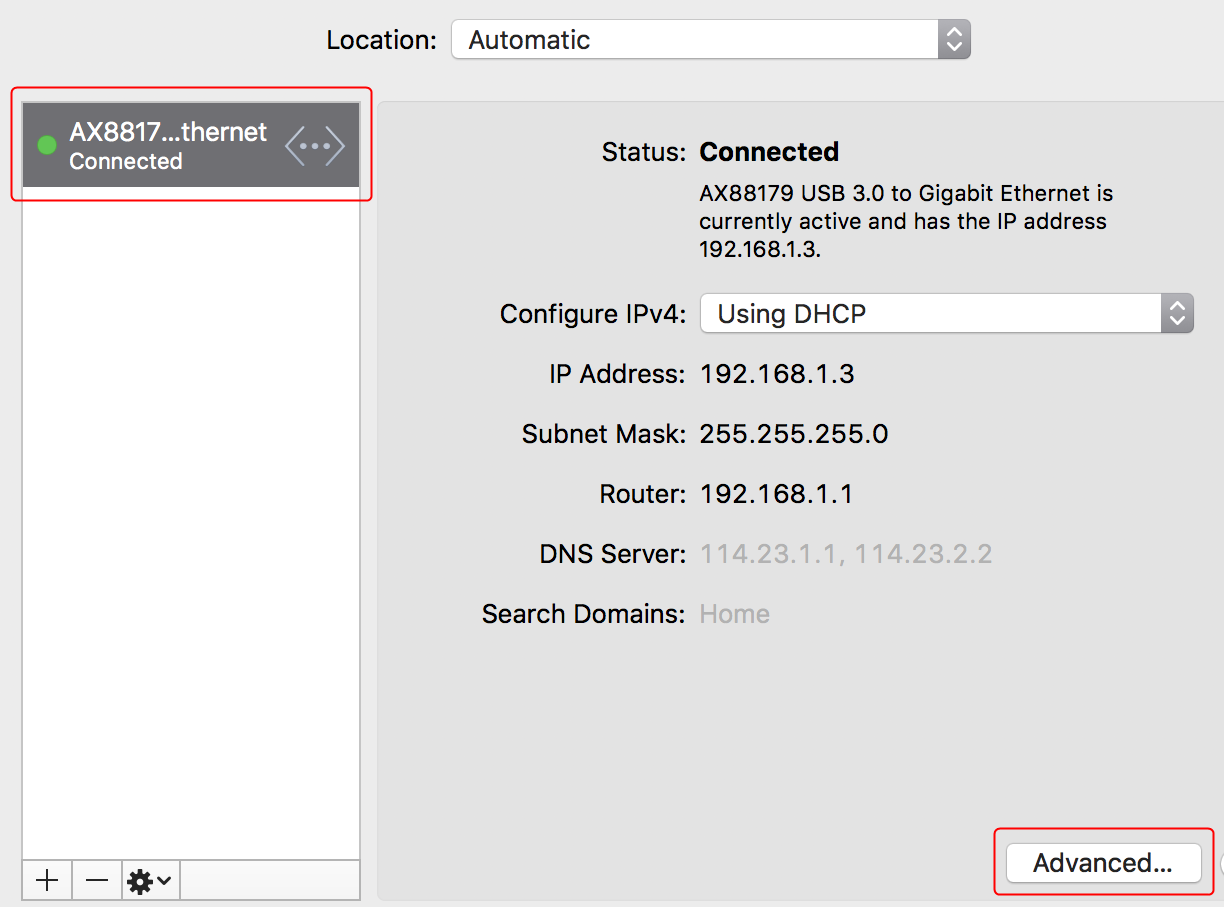The height and width of the screenshot is (907, 1224).
Task: Click the IP Address value 192.168.1.3
Action: (777, 374)
